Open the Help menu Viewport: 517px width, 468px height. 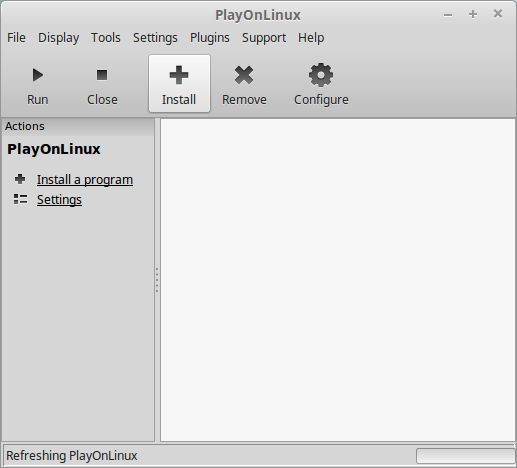pyautogui.click(x=311, y=38)
